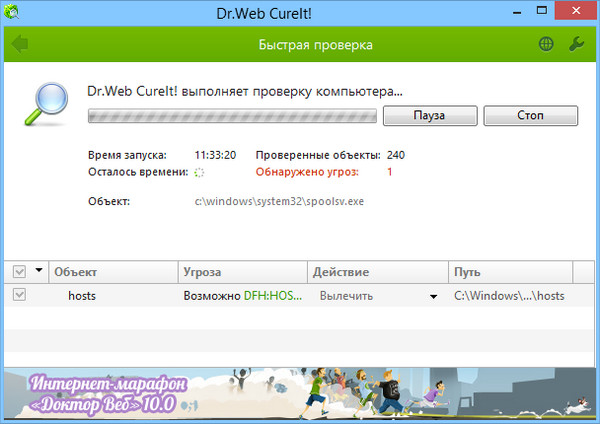Maximize the Dr.Web CureIt! window
The height and width of the screenshot is (424, 600).
[x=542, y=11]
